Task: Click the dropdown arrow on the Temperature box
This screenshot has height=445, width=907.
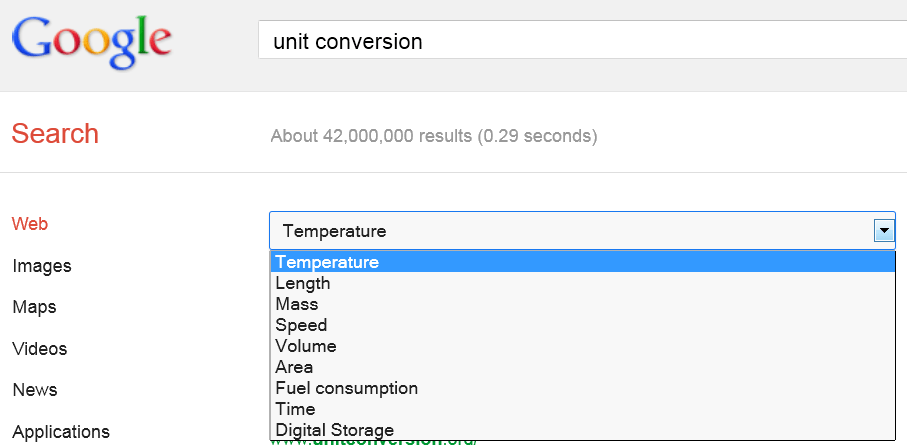Action: 883,231
